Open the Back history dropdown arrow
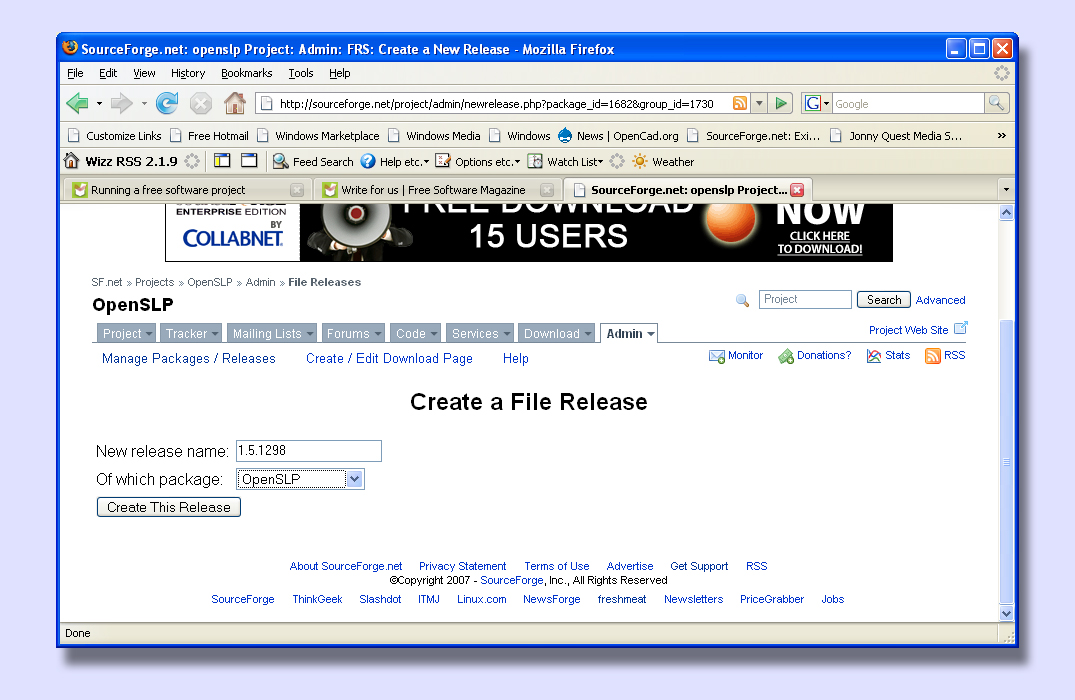This screenshot has height=700, width=1075. click(x=99, y=104)
